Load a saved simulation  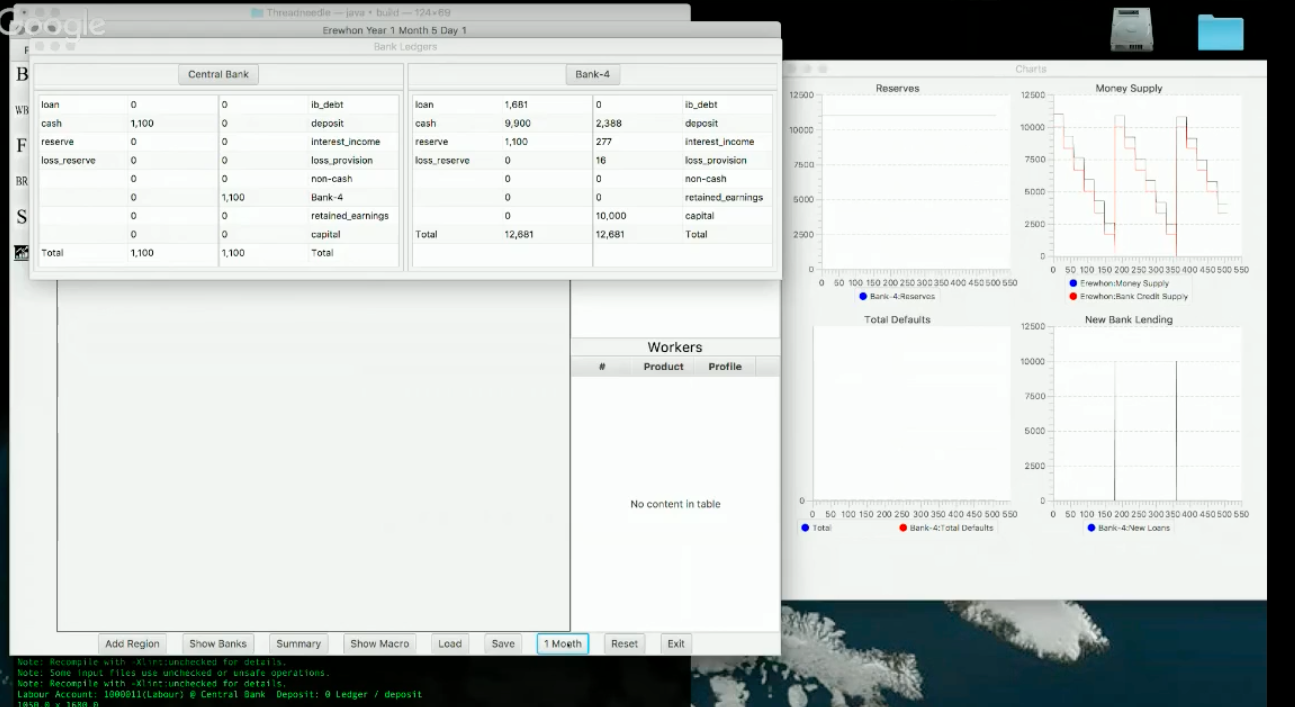click(450, 644)
